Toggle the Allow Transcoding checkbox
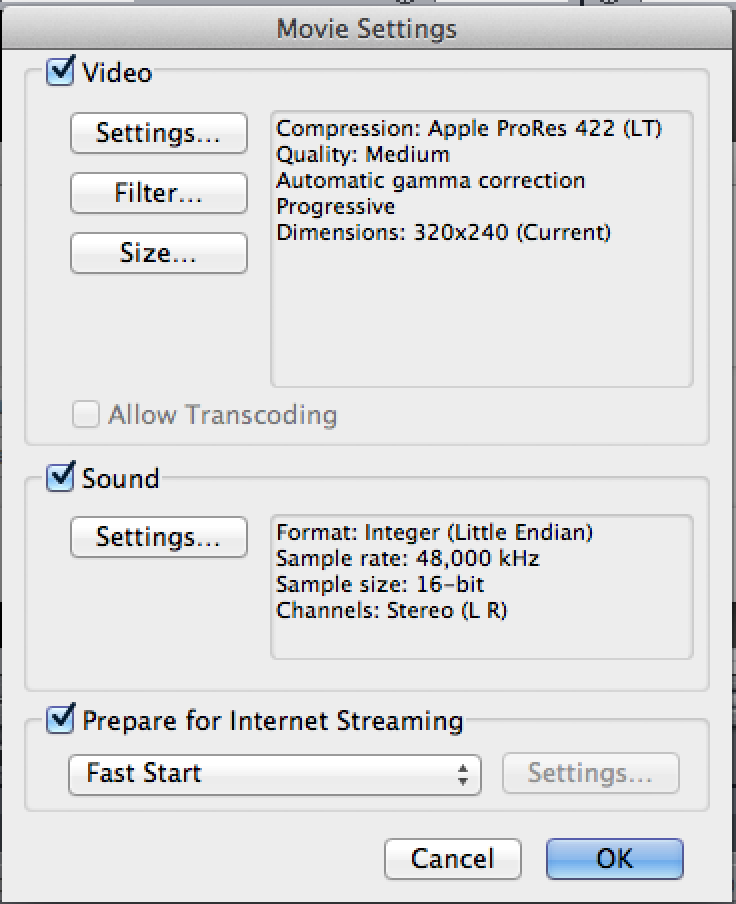 click(87, 414)
